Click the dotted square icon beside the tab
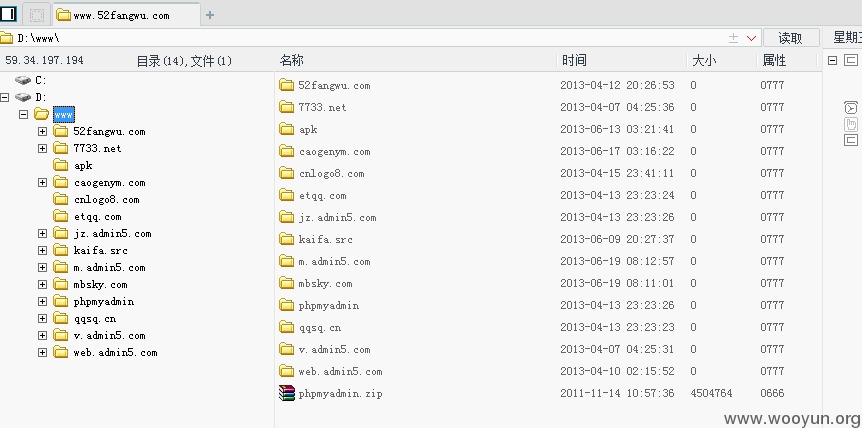Viewport: 862px width, 428px height. pyautogui.click(x=37, y=15)
